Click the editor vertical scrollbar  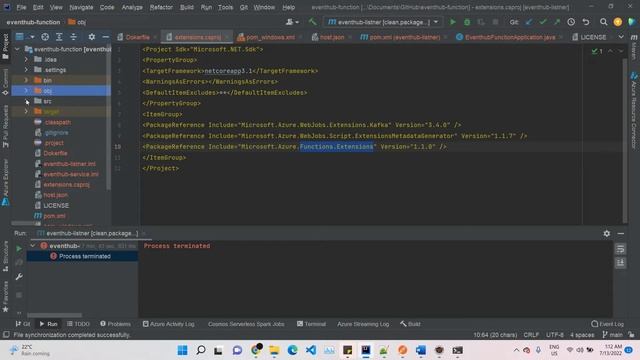(x=625, y=140)
